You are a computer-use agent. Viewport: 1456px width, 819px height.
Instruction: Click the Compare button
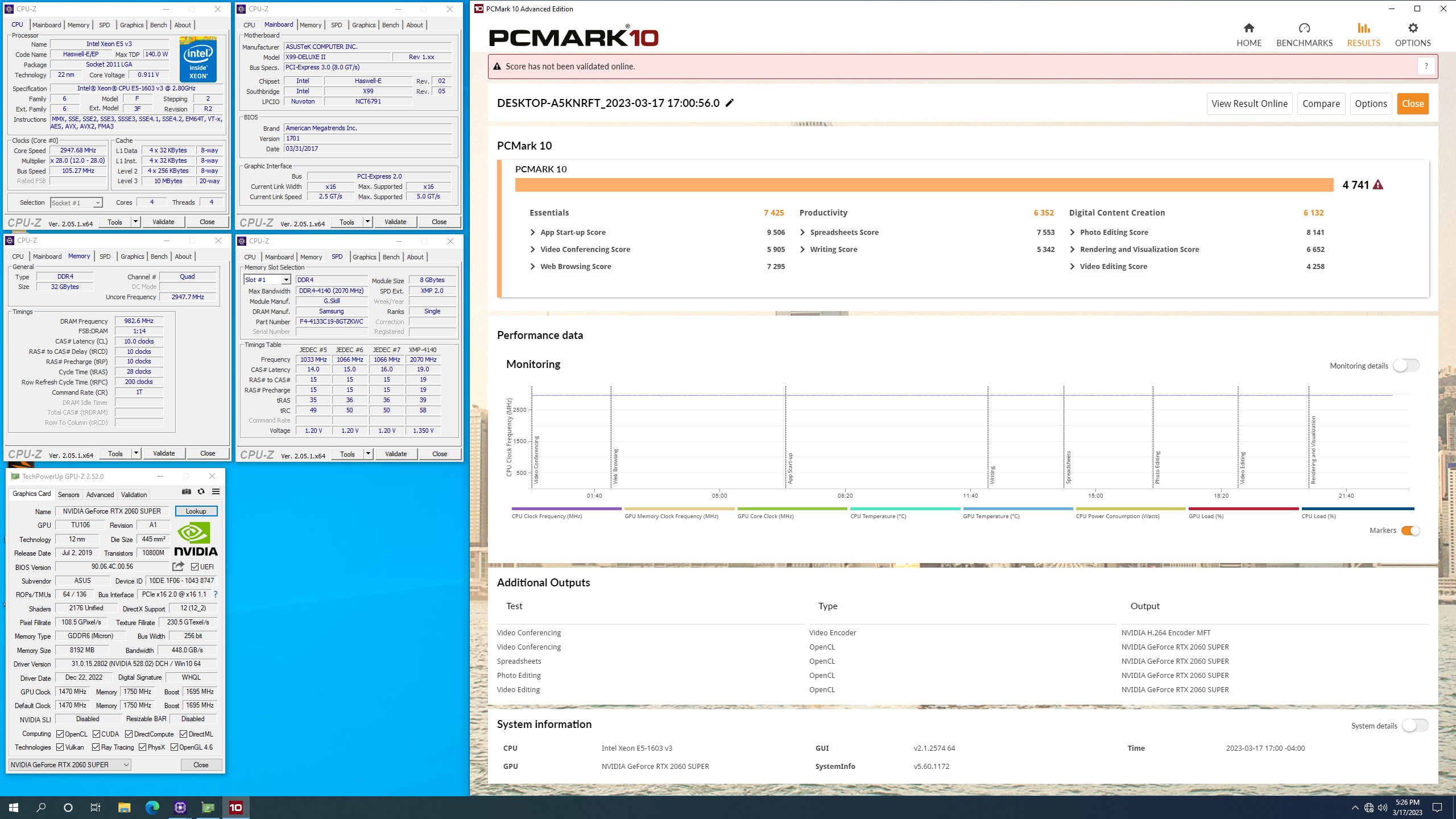1321,104
